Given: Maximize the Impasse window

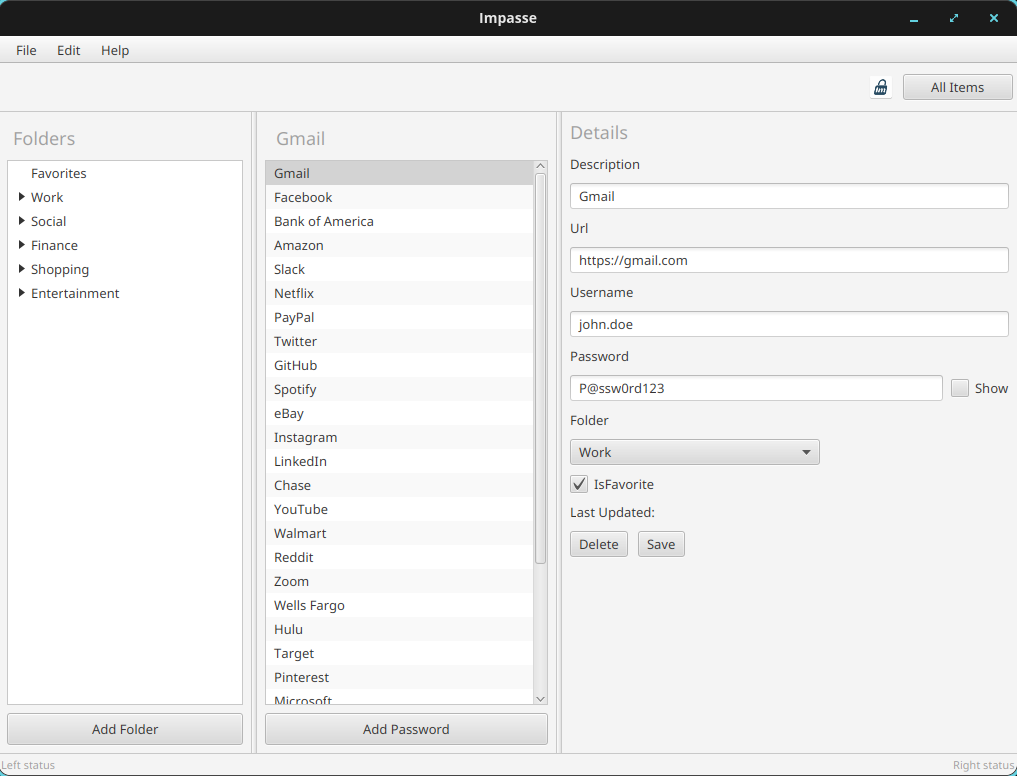Looking at the screenshot, I should (x=953, y=18).
